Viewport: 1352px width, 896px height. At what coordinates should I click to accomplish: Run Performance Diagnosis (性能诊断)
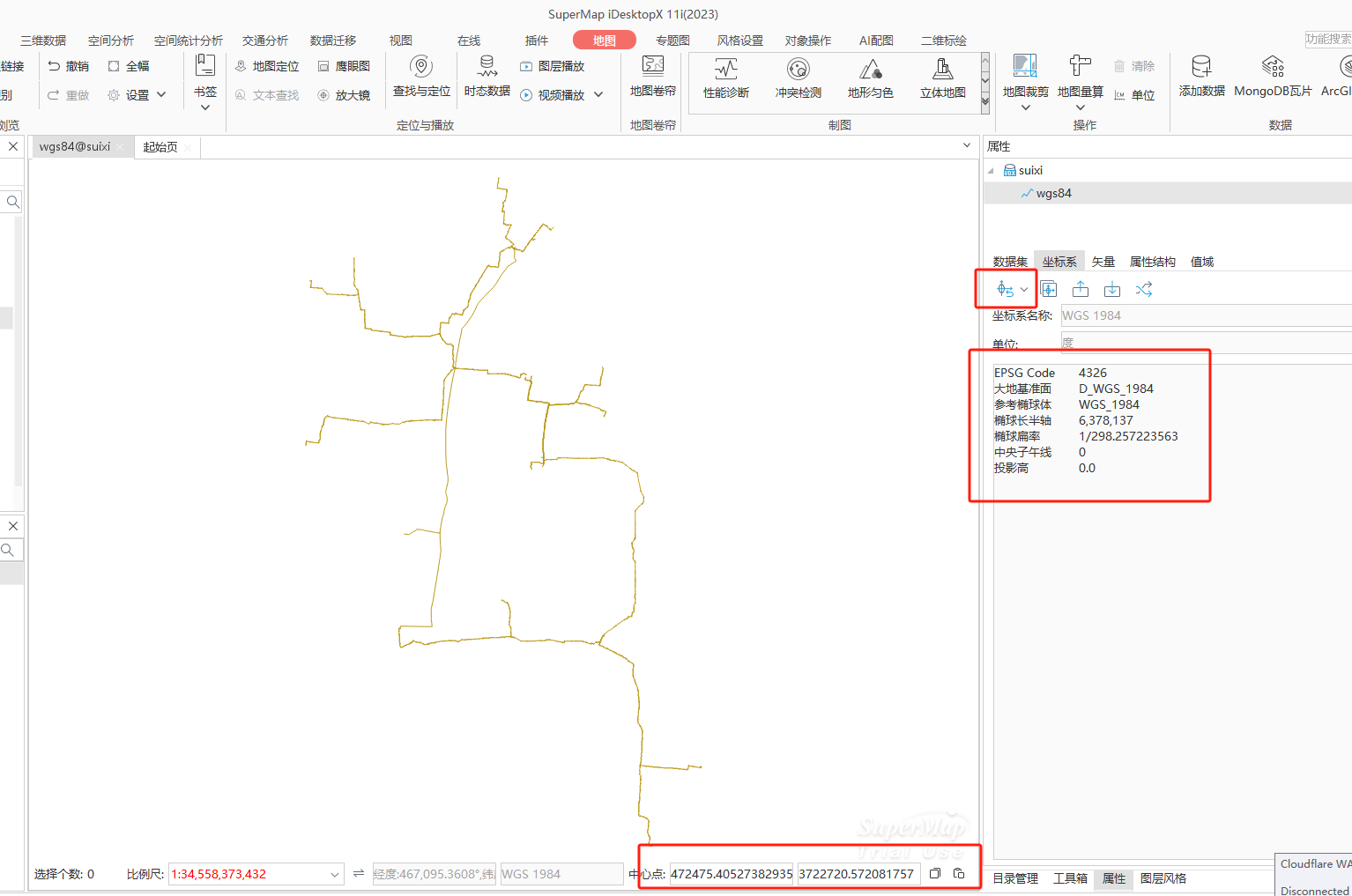tap(726, 78)
